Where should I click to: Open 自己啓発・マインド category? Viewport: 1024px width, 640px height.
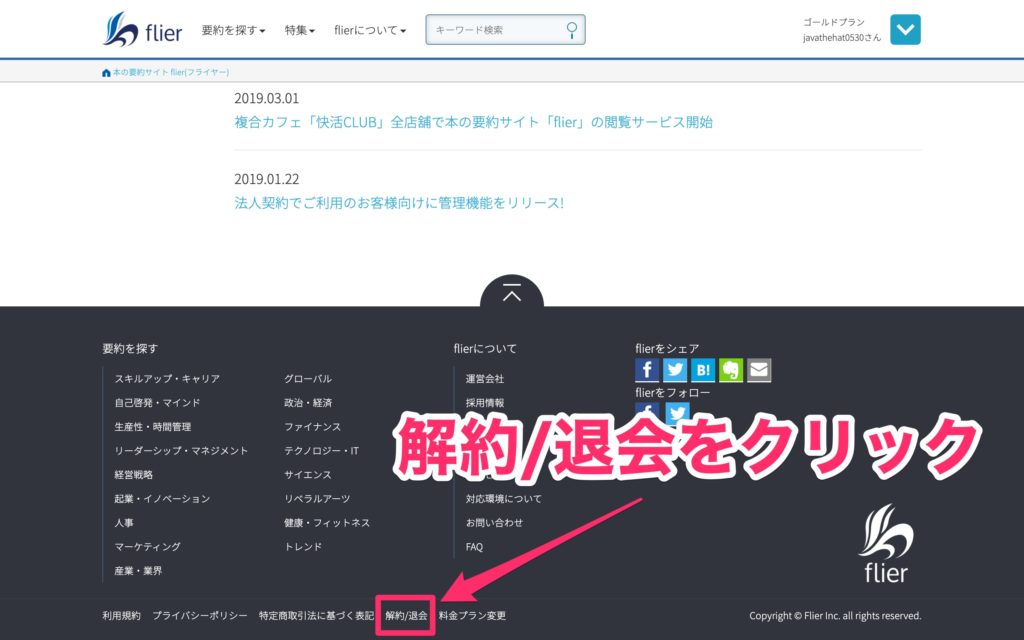coord(157,403)
